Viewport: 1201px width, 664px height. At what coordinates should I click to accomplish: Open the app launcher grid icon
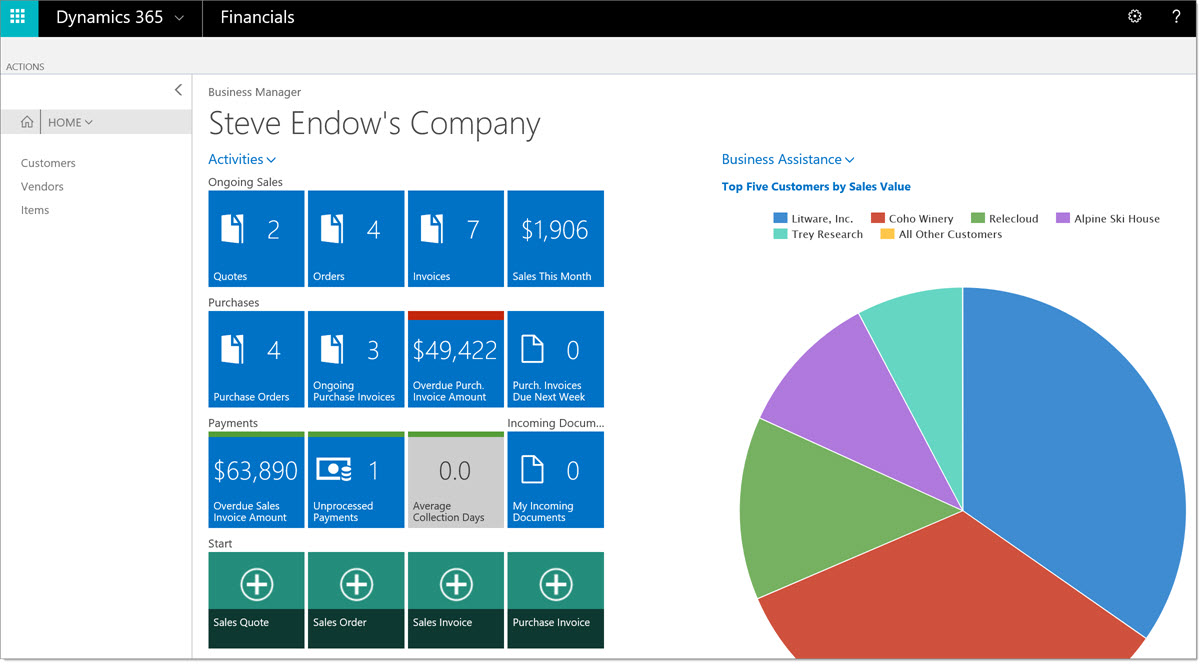click(18, 17)
